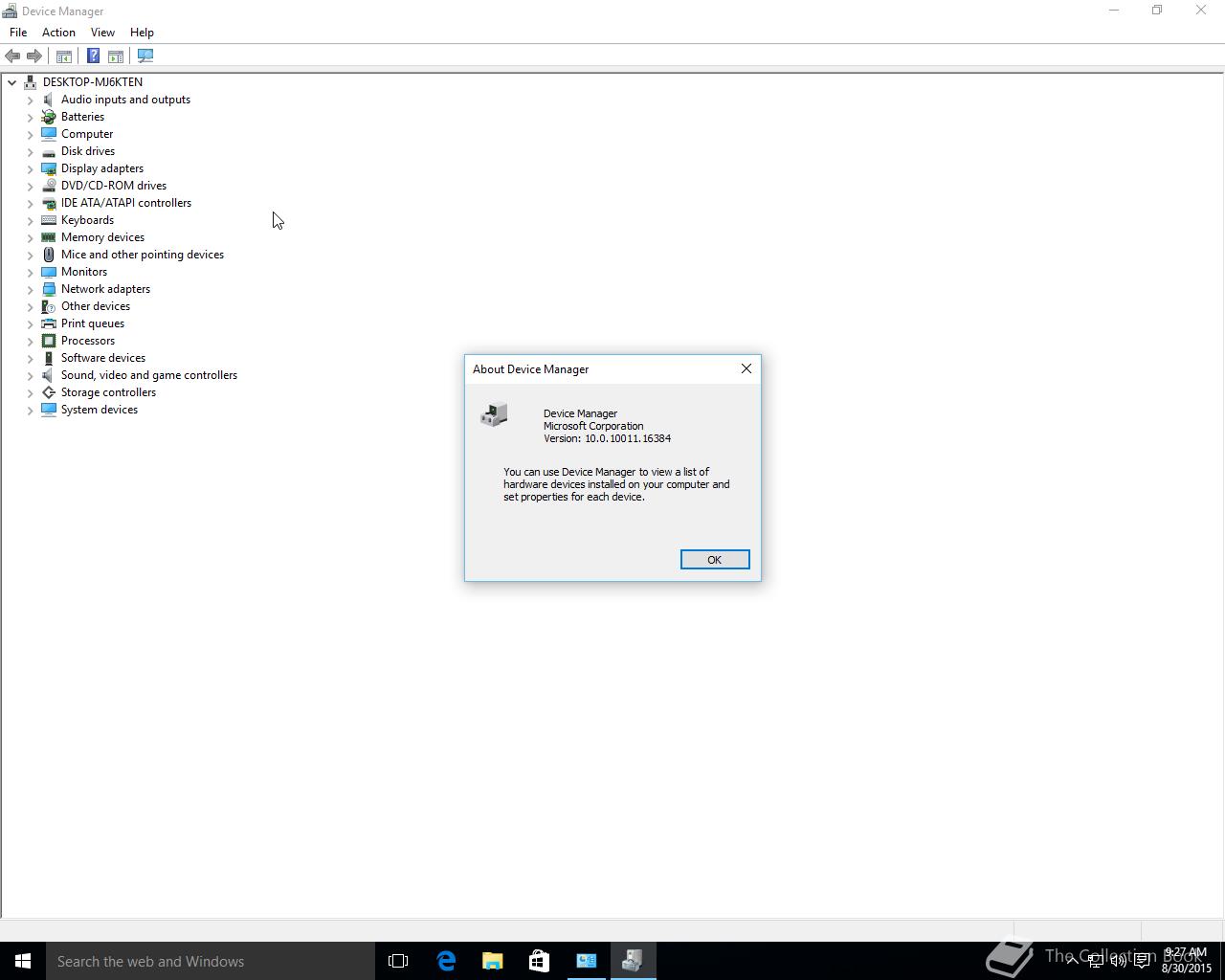Image resolution: width=1225 pixels, height=980 pixels.
Task: Open the View menu
Action: [x=102, y=33]
